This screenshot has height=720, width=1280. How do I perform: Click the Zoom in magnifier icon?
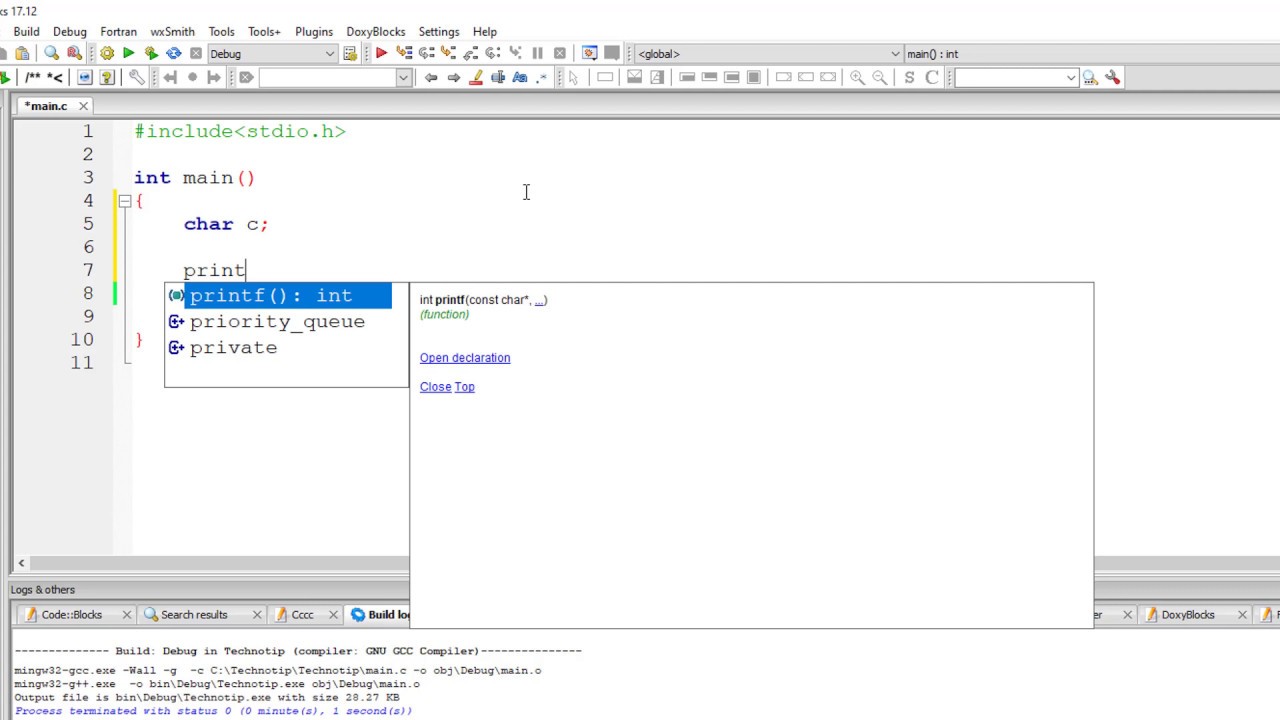click(x=857, y=77)
